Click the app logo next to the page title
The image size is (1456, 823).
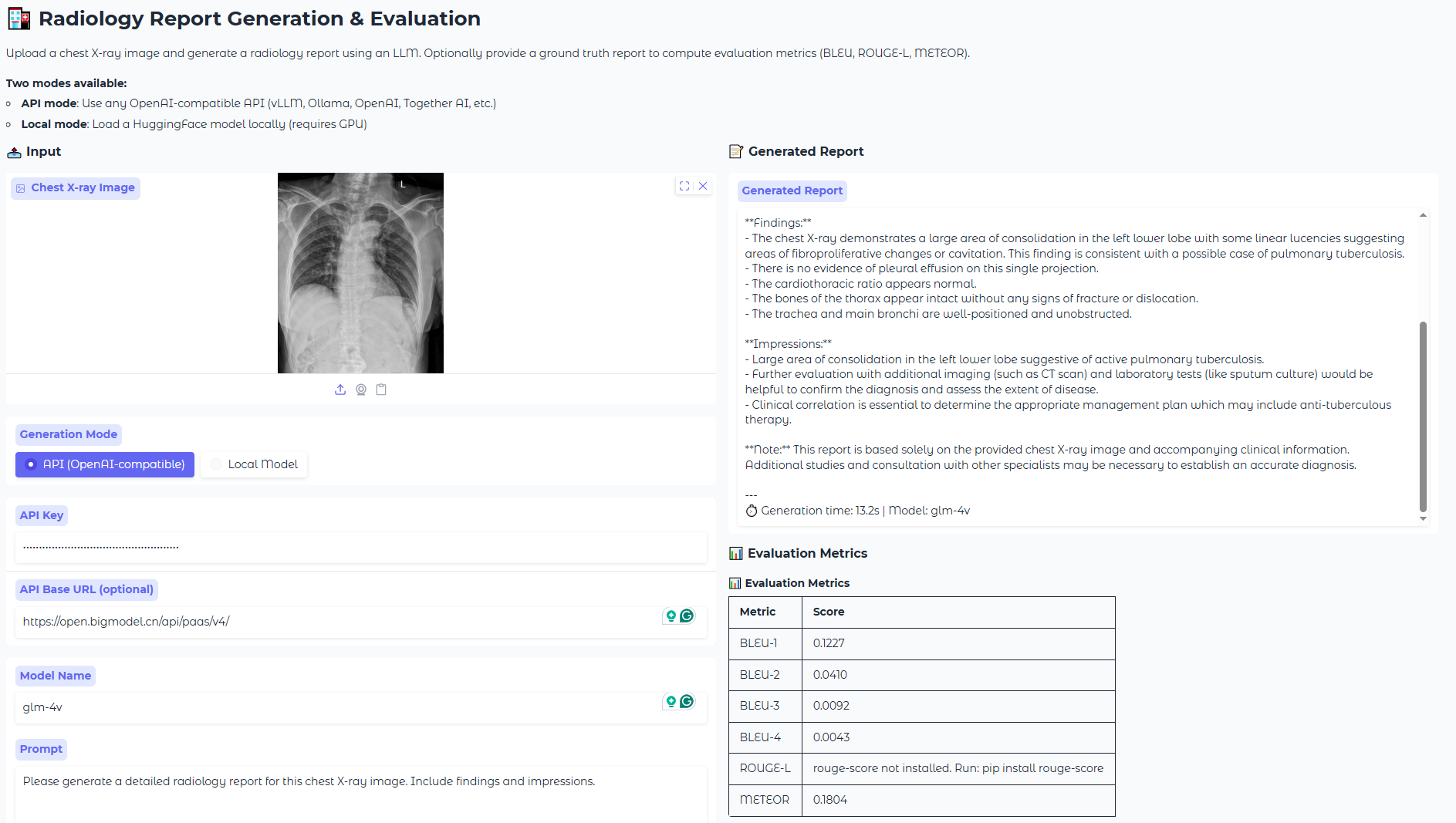pos(19,19)
